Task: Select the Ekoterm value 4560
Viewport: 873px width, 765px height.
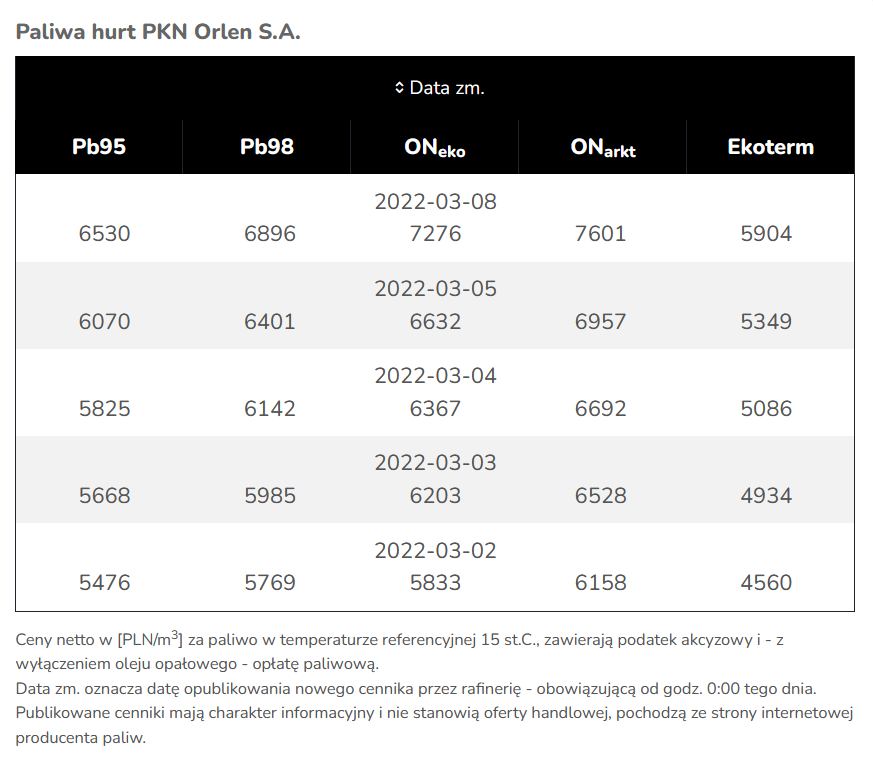Action: point(766,583)
